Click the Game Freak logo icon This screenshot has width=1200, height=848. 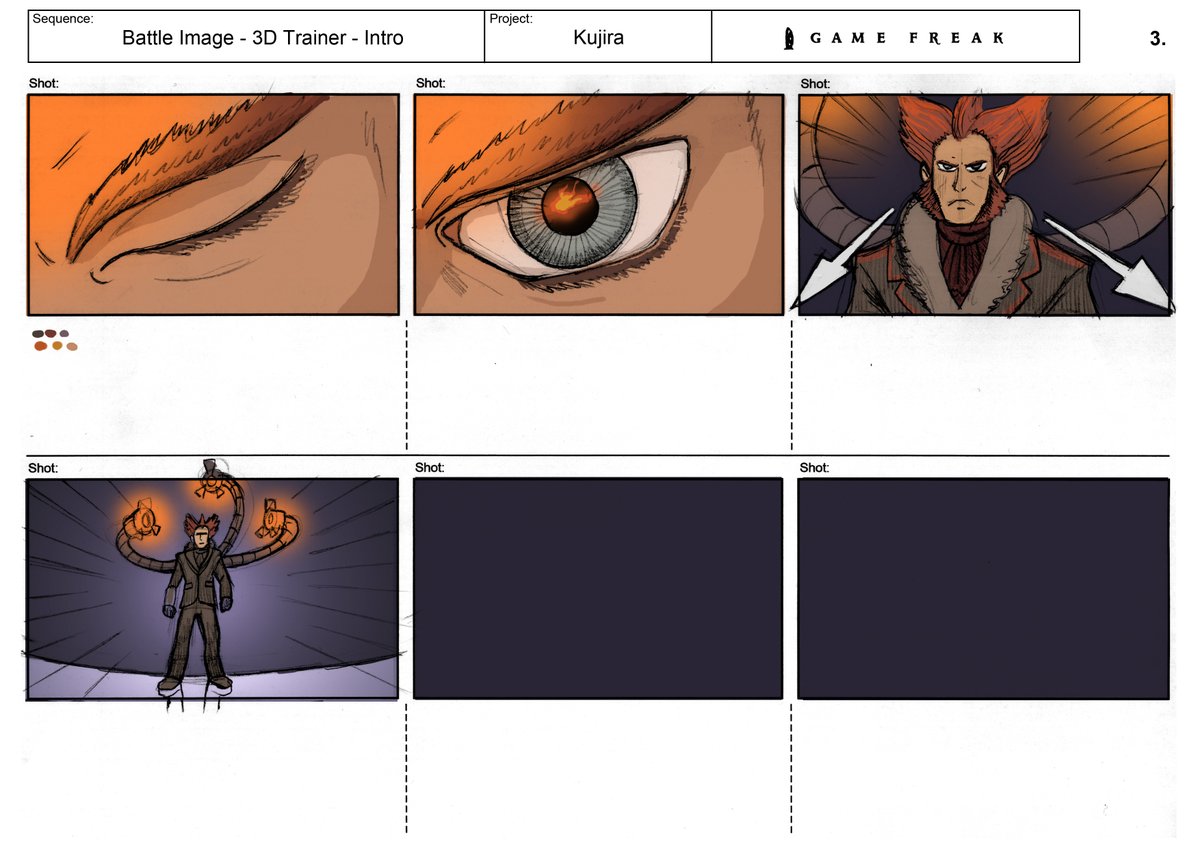pos(789,38)
